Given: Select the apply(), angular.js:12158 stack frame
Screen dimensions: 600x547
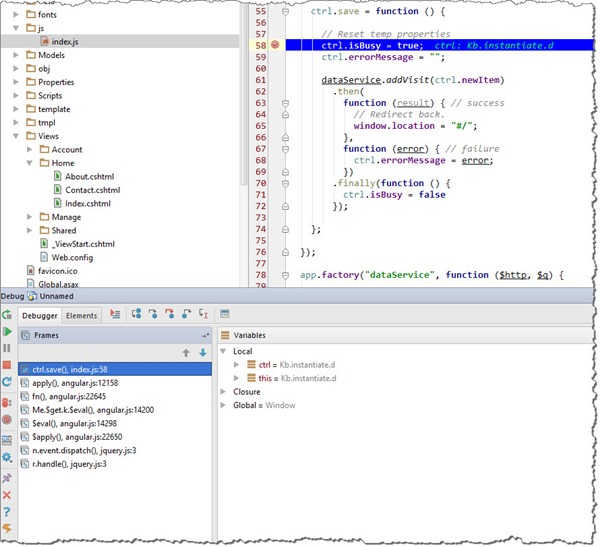Looking at the screenshot, I should coord(77,383).
